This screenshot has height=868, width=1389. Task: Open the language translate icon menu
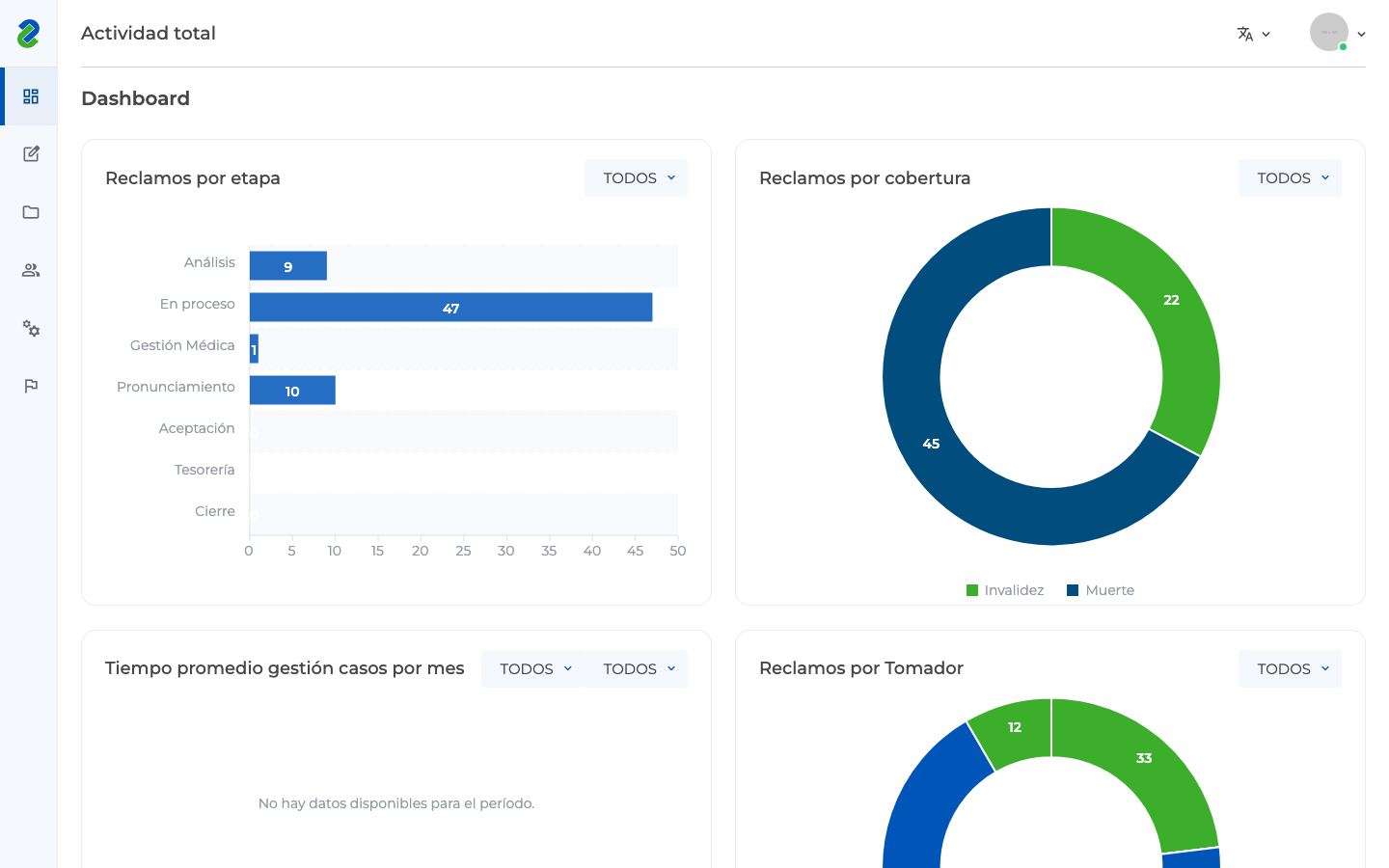coord(1254,34)
